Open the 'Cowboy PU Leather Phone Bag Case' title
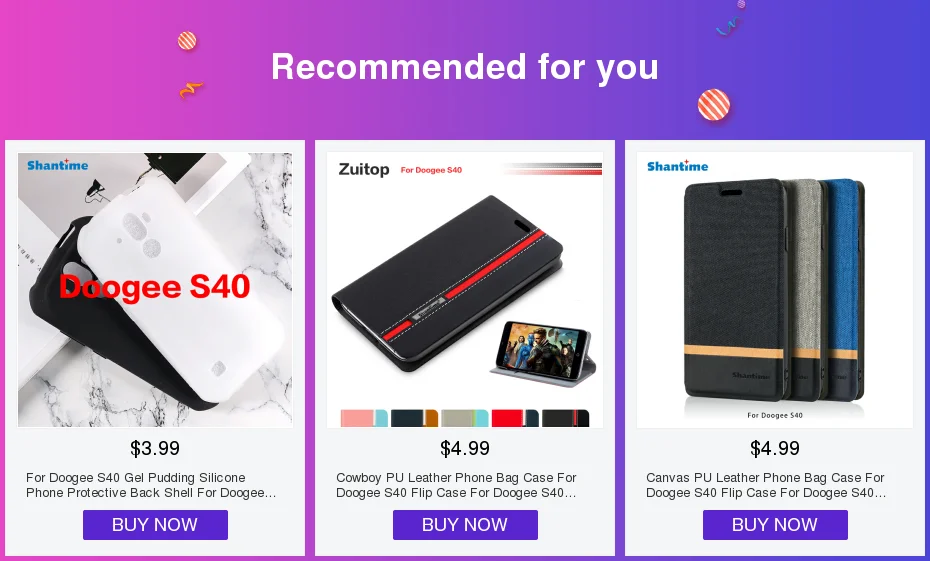Image resolution: width=930 pixels, height=561 pixels. [x=456, y=485]
